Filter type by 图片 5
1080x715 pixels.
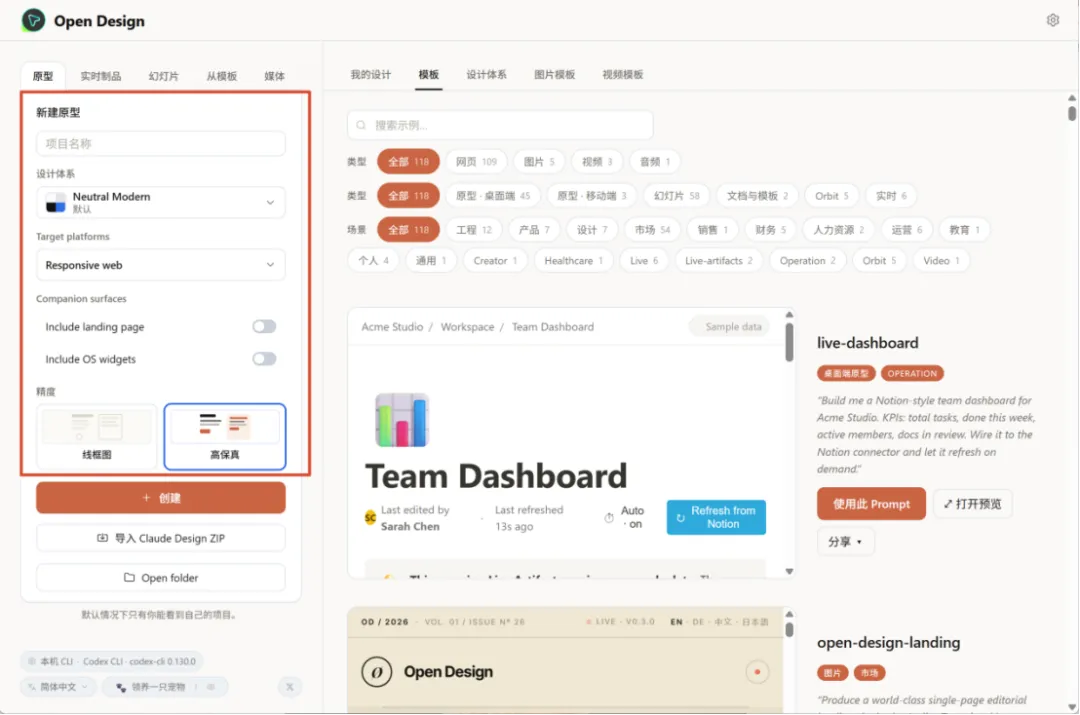[539, 161]
